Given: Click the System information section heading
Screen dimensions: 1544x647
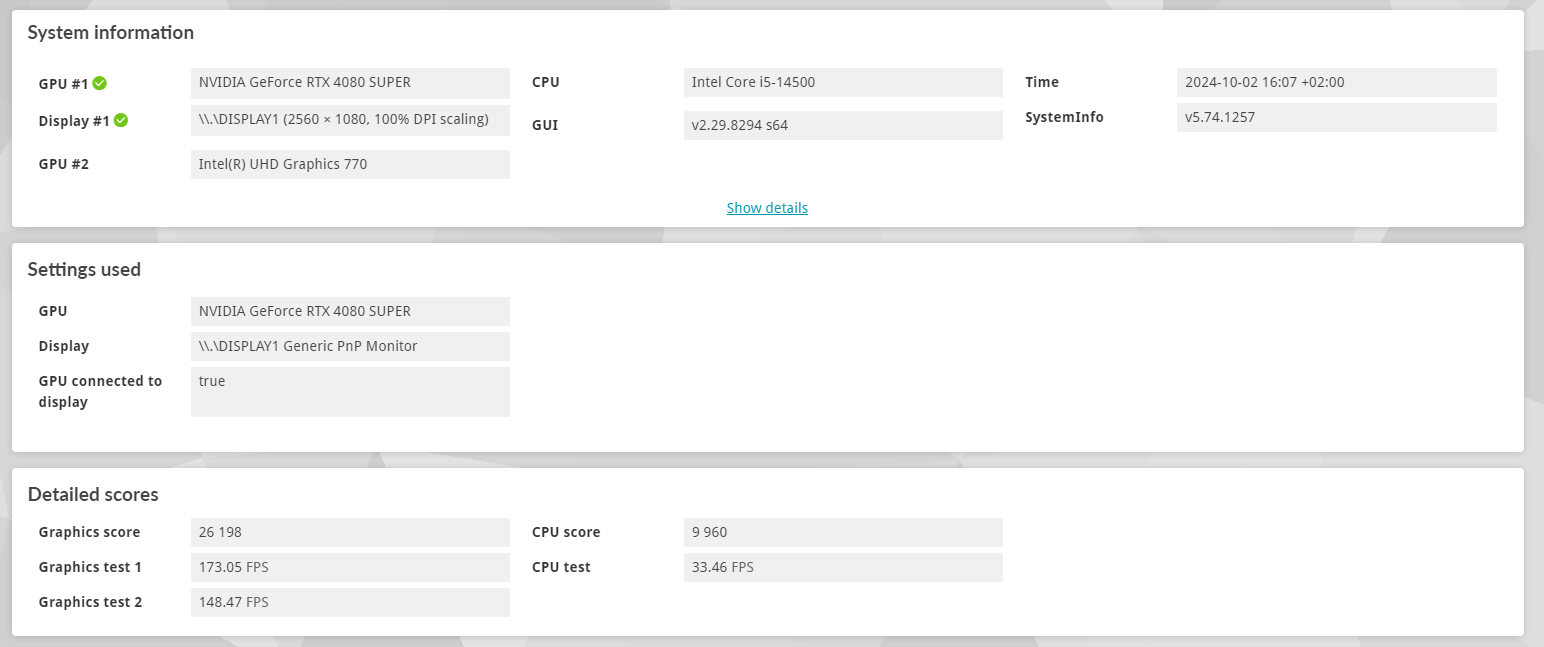Looking at the screenshot, I should tap(111, 33).
